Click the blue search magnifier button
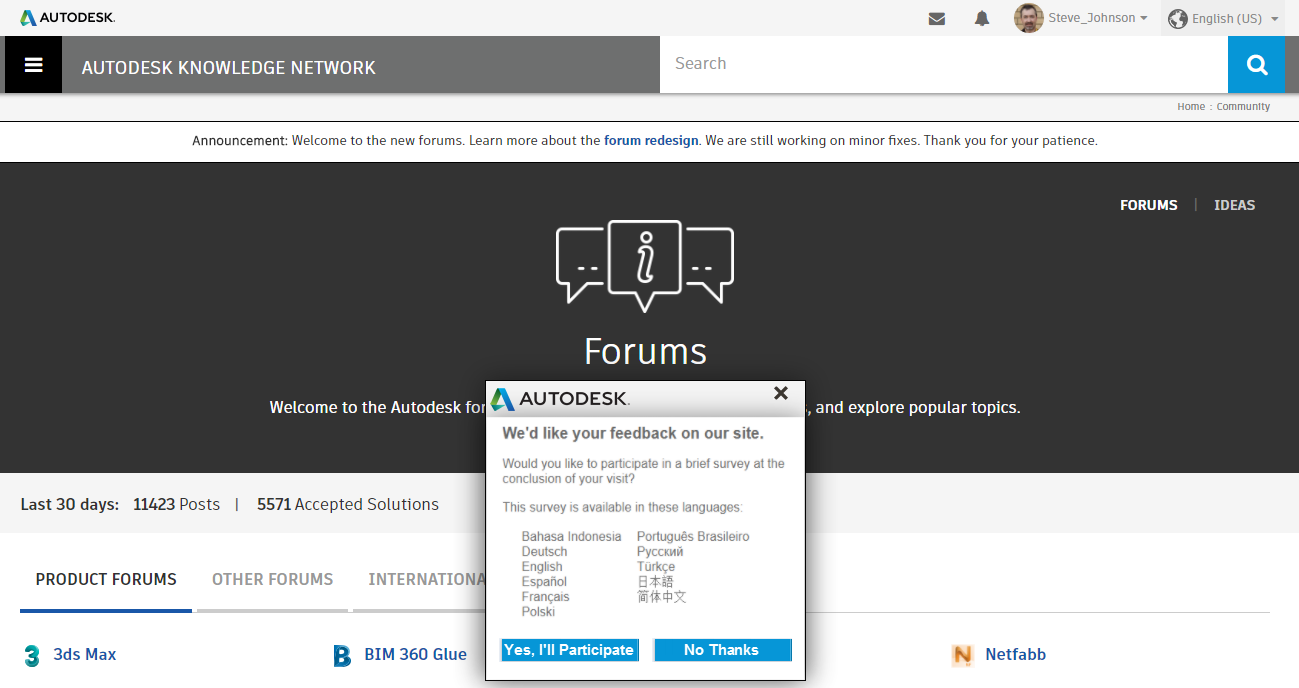The image size is (1299, 688). pyautogui.click(x=1257, y=65)
